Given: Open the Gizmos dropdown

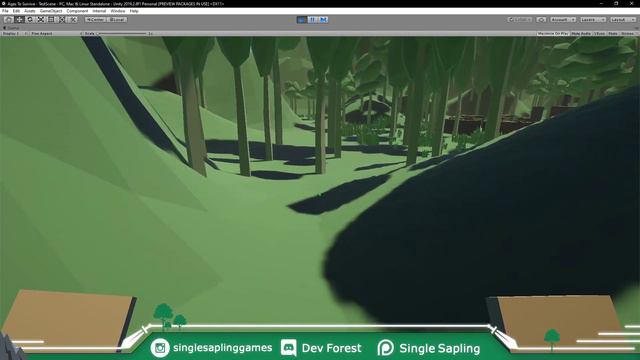Looking at the screenshot, I should (628, 33).
